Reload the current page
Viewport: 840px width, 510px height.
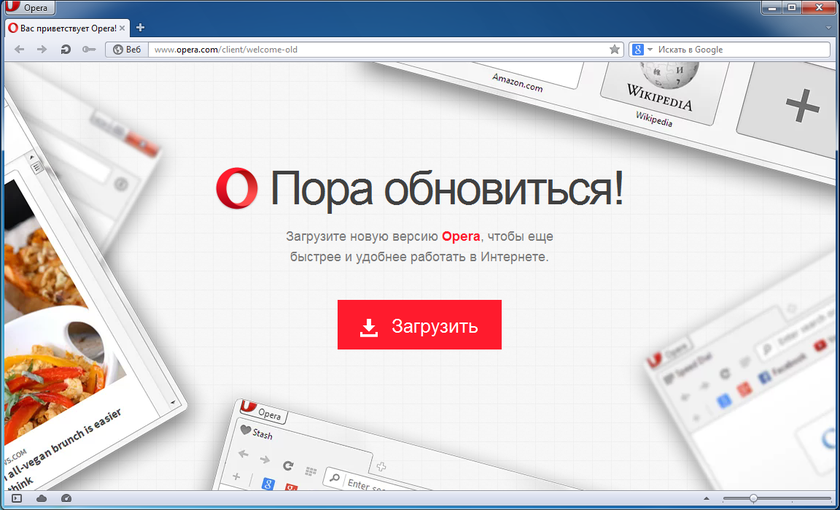pos(65,49)
